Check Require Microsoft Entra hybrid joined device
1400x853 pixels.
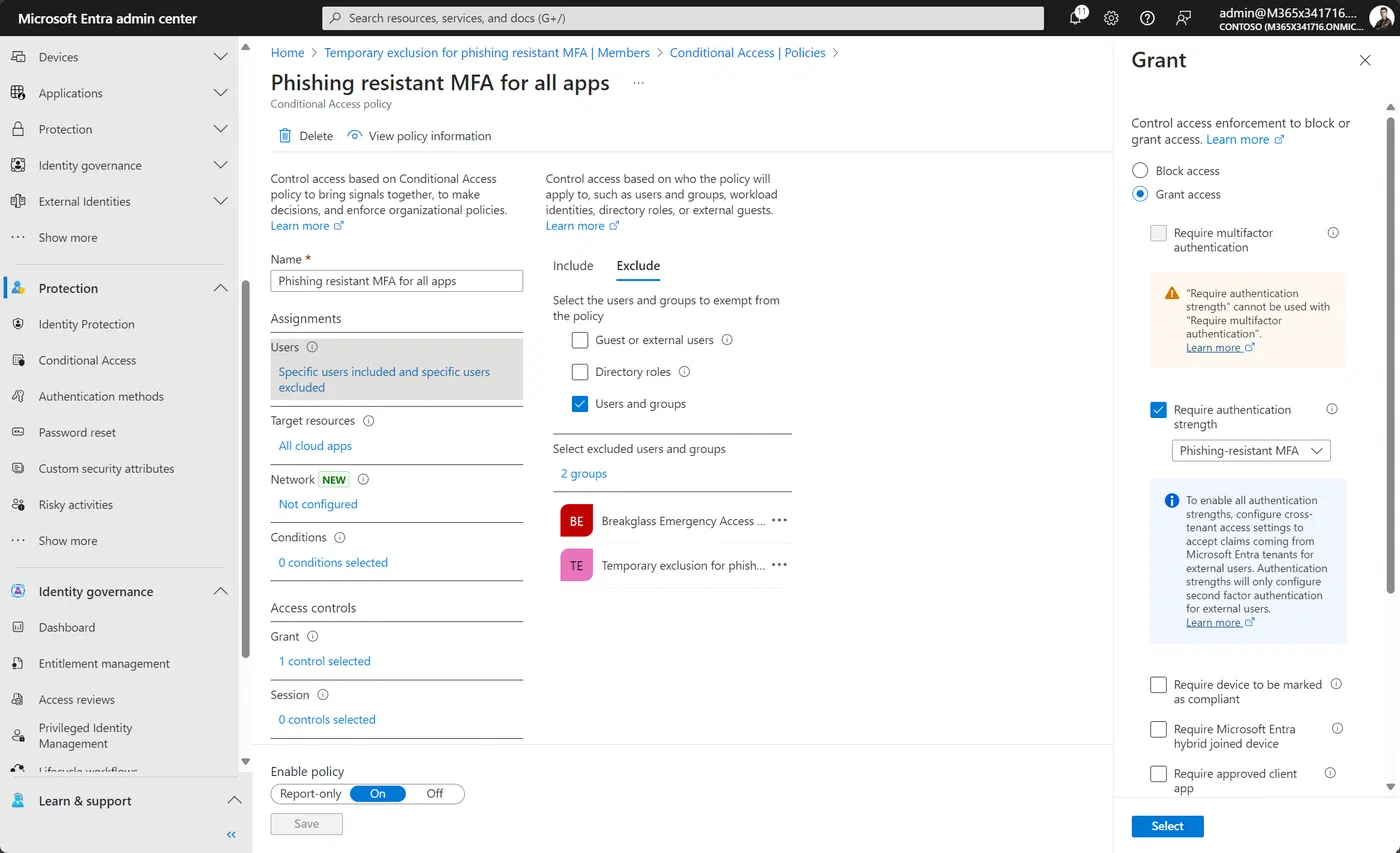1158,729
